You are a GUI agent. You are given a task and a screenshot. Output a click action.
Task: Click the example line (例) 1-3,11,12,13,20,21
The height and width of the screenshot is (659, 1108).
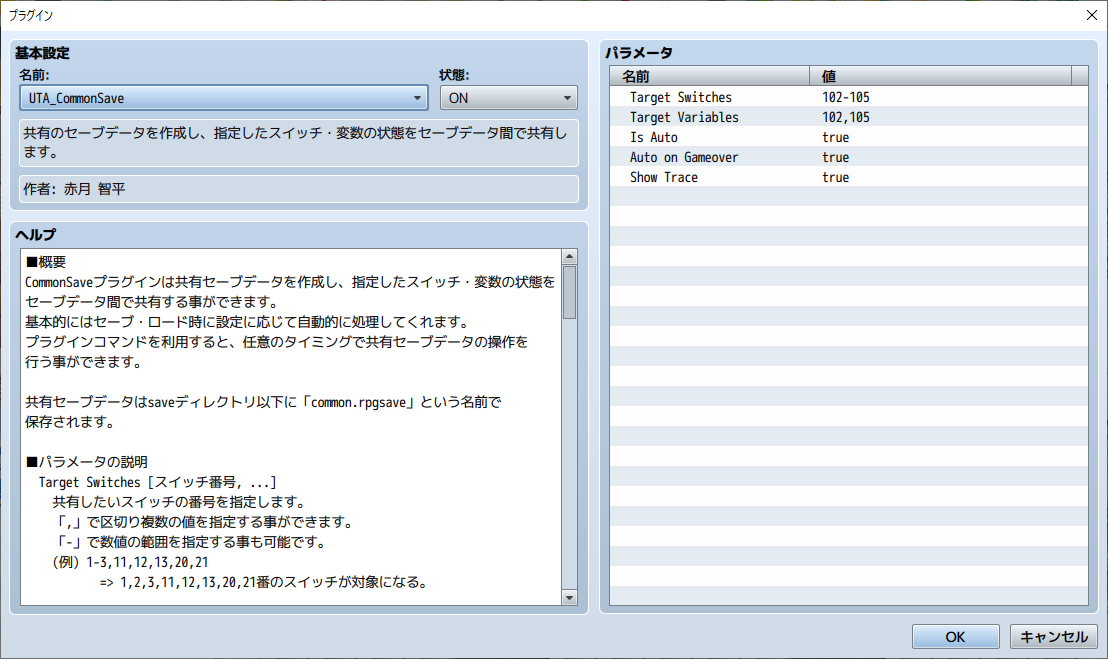130,562
